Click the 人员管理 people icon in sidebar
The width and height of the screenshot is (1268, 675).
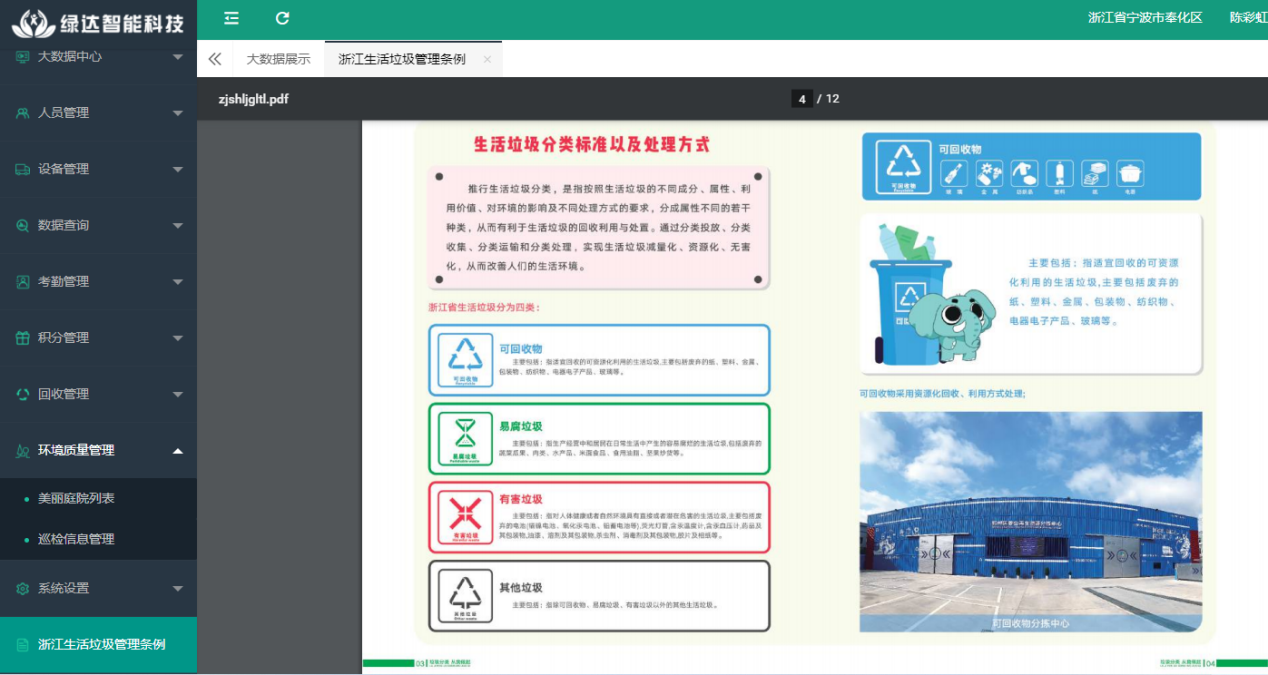[22, 113]
